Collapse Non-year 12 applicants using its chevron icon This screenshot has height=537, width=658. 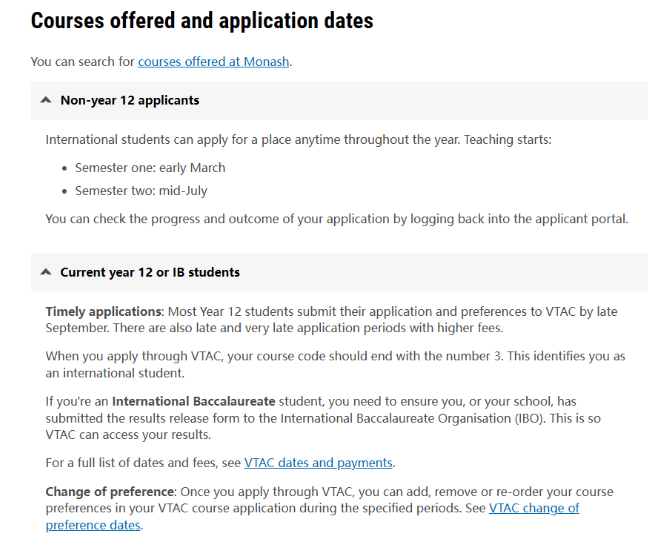tap(46, 100)
